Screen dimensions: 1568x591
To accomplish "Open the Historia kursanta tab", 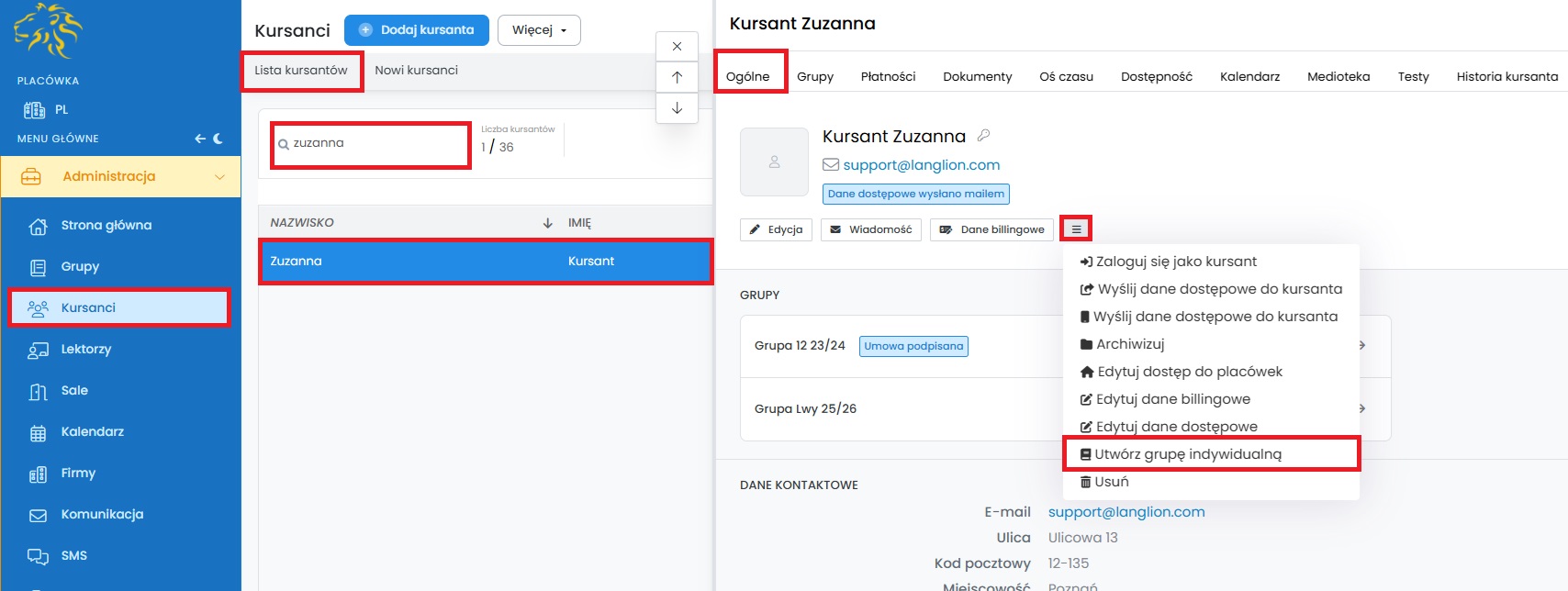I will click(1506, 77).
